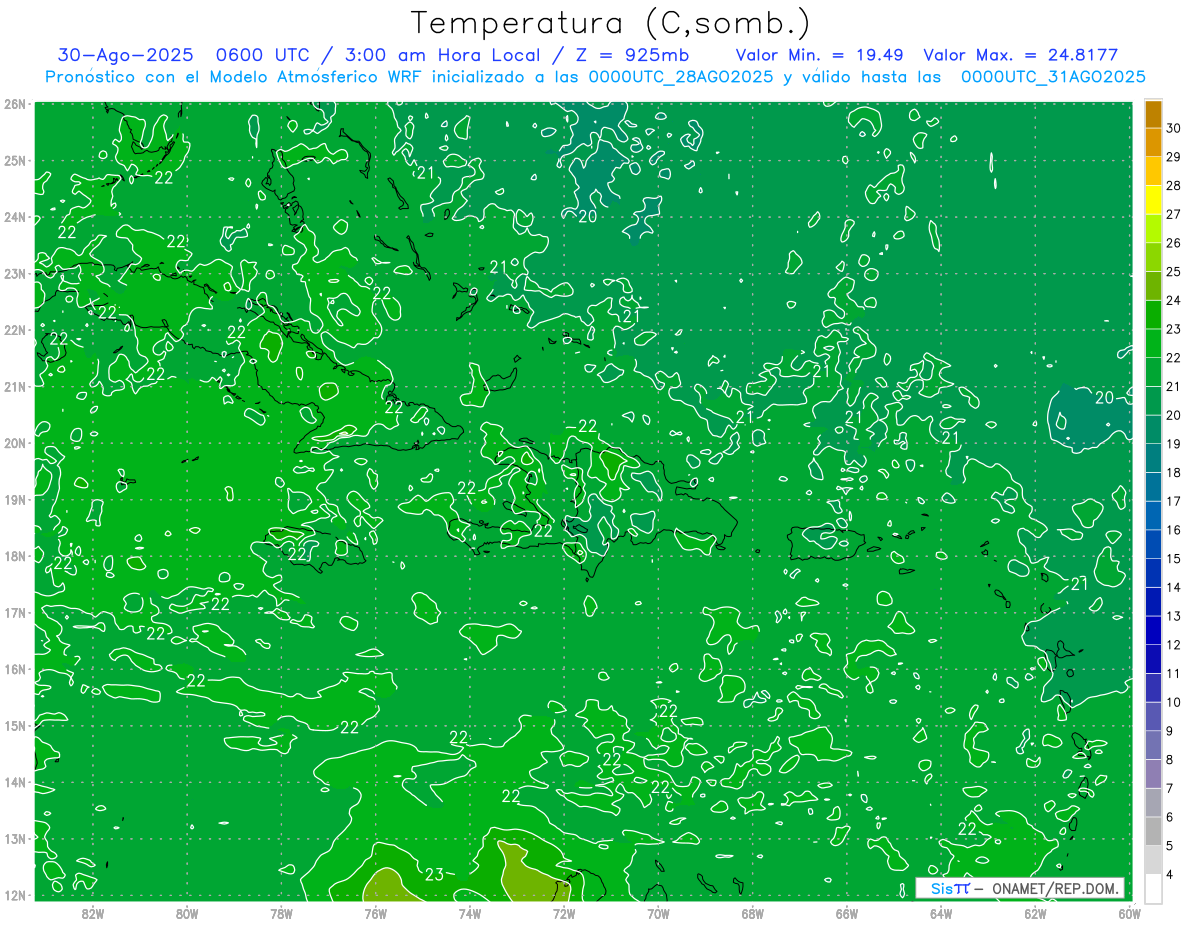Click the "25N" latitude label
The height and width of the screenshot is (927, 1200).
[x=14, y=160]
